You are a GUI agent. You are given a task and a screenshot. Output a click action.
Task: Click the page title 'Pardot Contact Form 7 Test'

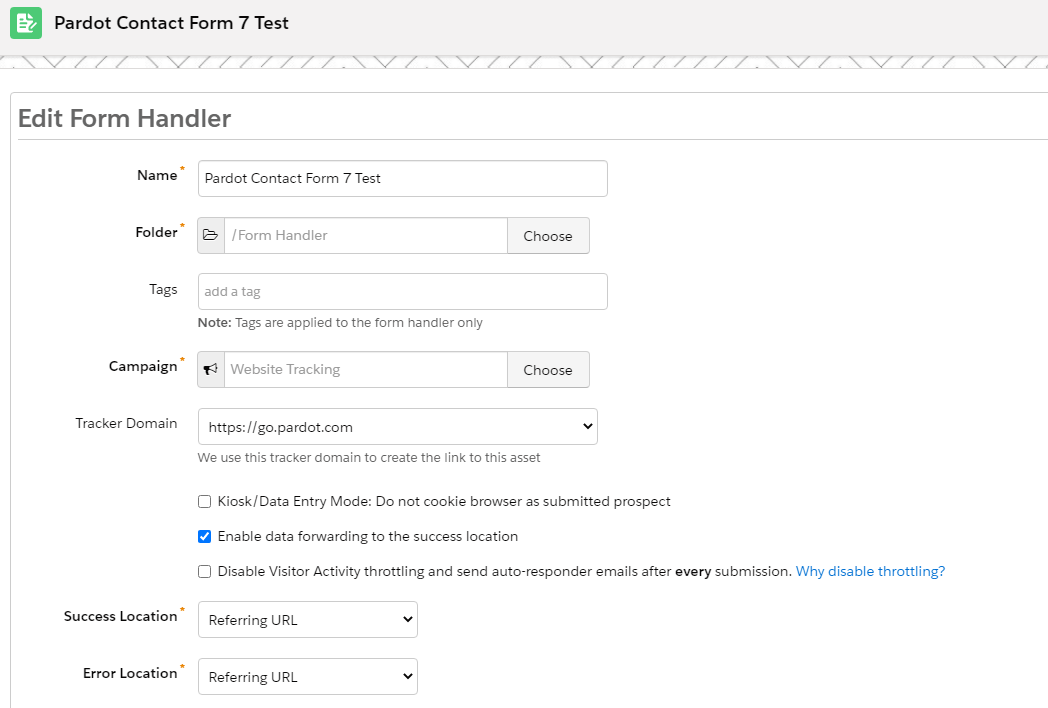(171, 23)
